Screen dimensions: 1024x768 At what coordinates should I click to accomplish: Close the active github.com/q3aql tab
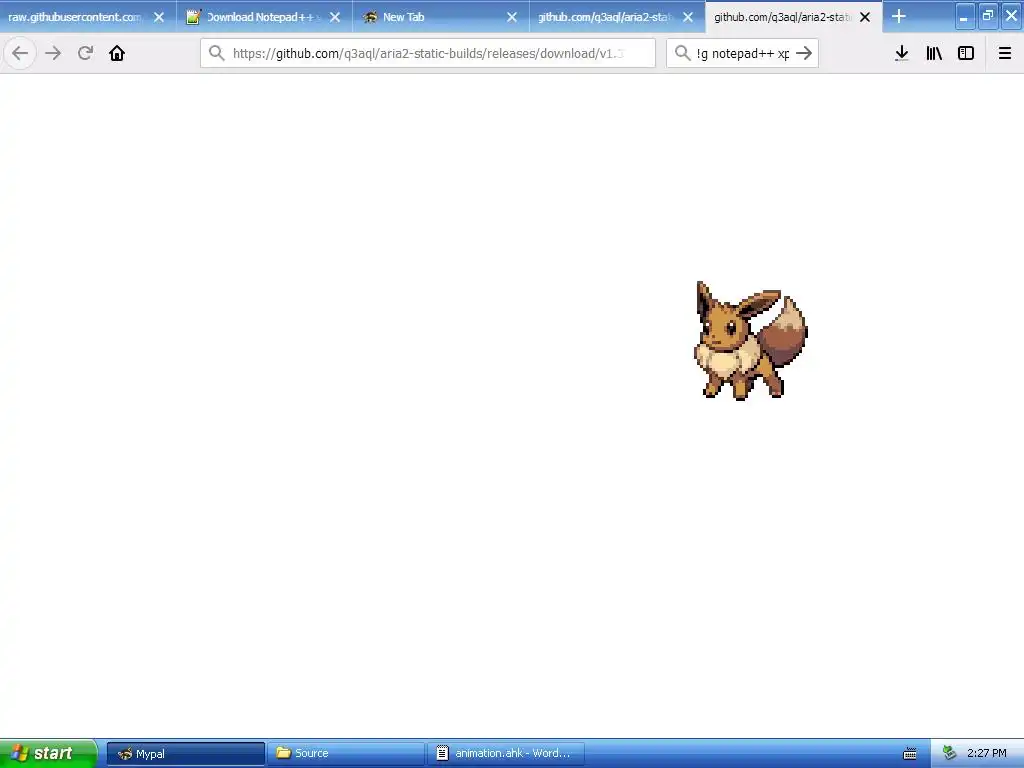pyautogui.click(x=865, y=17)
